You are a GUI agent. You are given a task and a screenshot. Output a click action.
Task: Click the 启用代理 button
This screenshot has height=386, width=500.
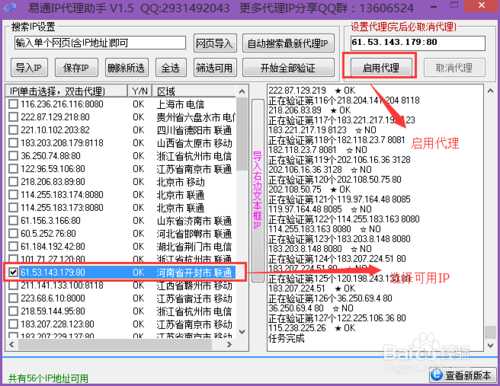(380, 68)
